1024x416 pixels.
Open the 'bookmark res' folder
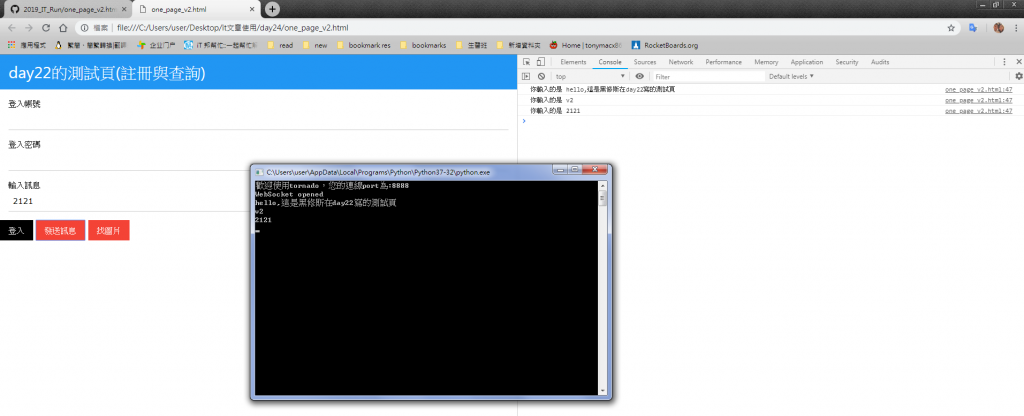click(x=362, y=46)
